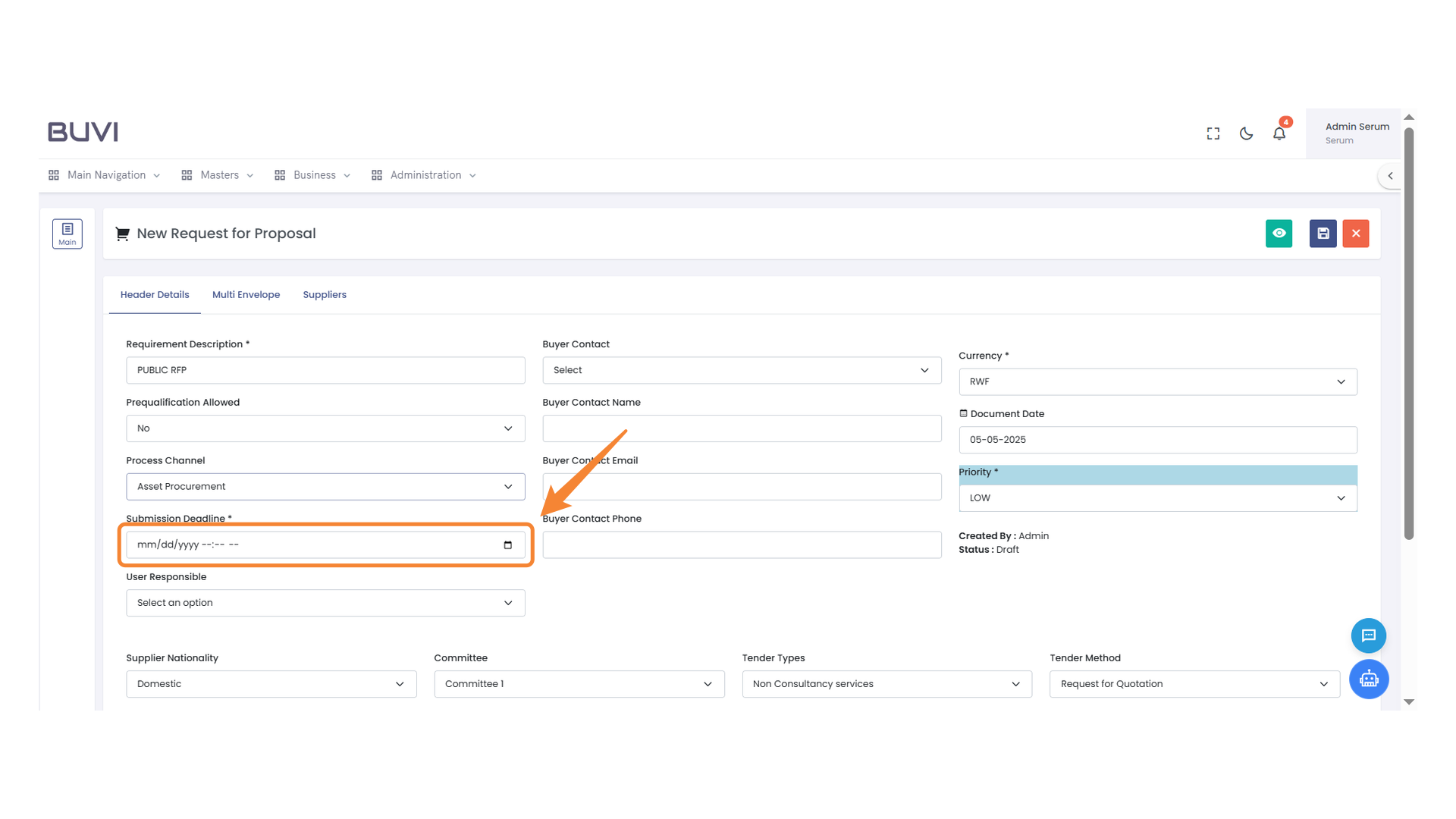
Task: Save the proposal using the save icon
Action: pyautogui.click(x=1323, y=234)
